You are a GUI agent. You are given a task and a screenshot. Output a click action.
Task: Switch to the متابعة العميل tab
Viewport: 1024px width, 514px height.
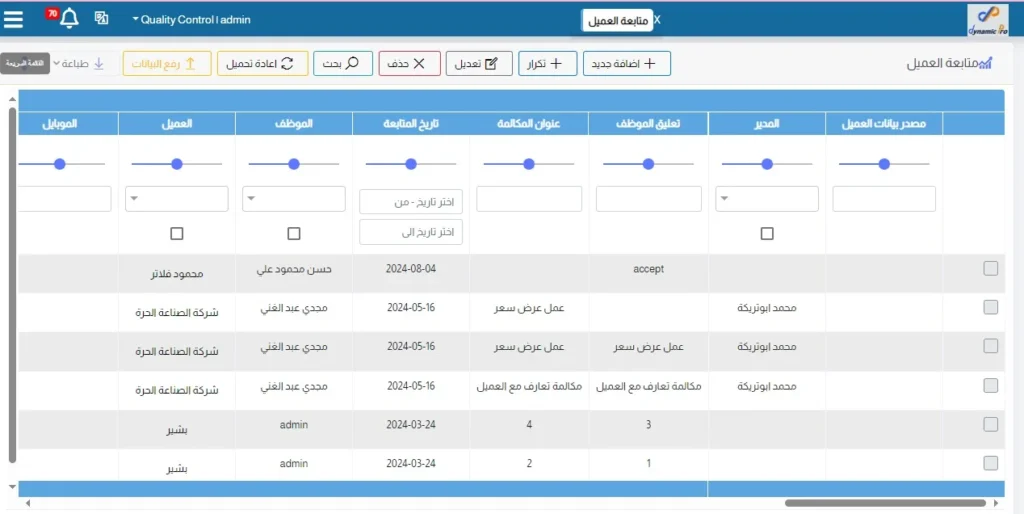(x=618, y=20)
